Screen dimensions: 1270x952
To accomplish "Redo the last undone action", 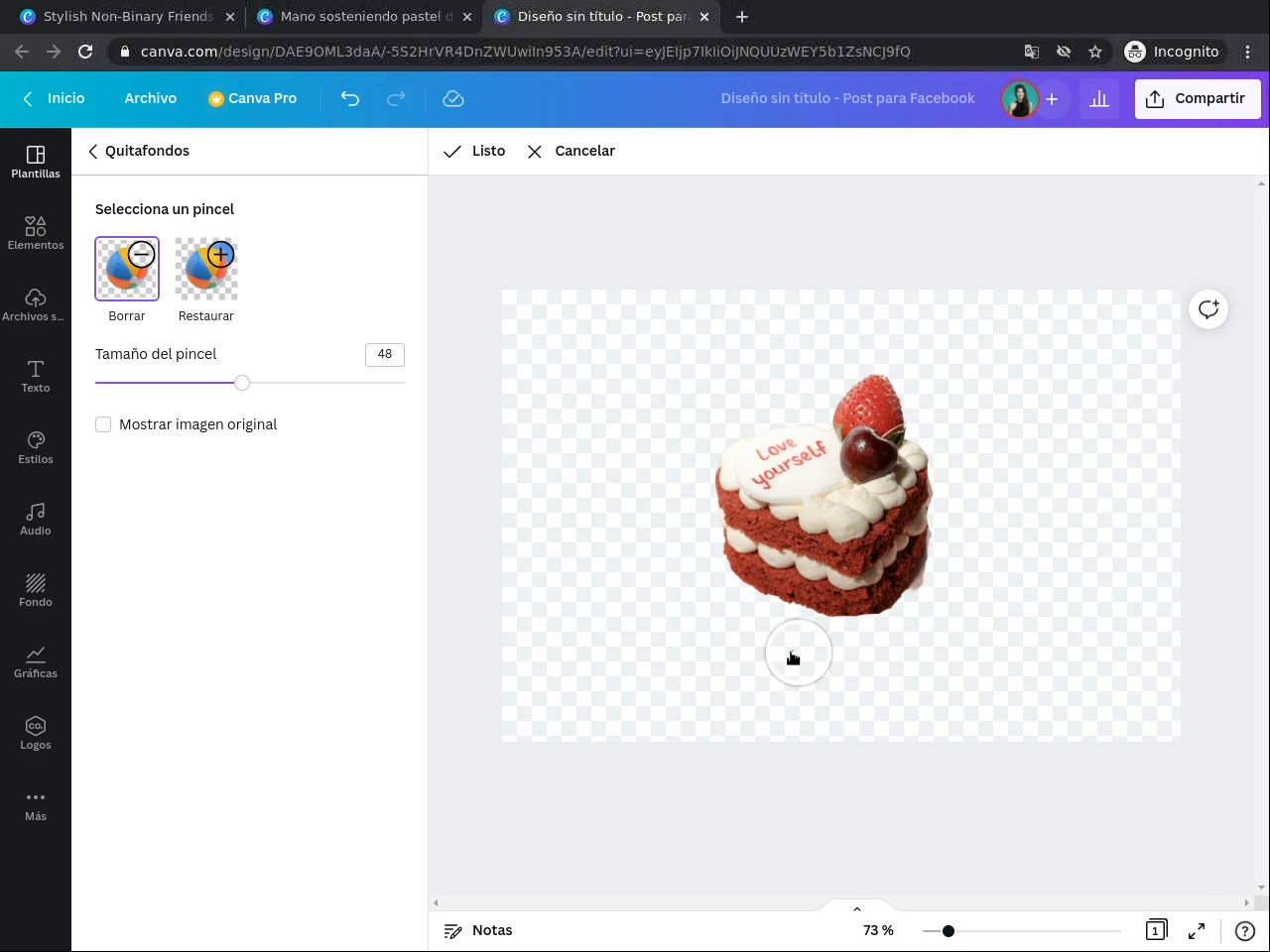I will pyautogui.click(x=396, y=98).
